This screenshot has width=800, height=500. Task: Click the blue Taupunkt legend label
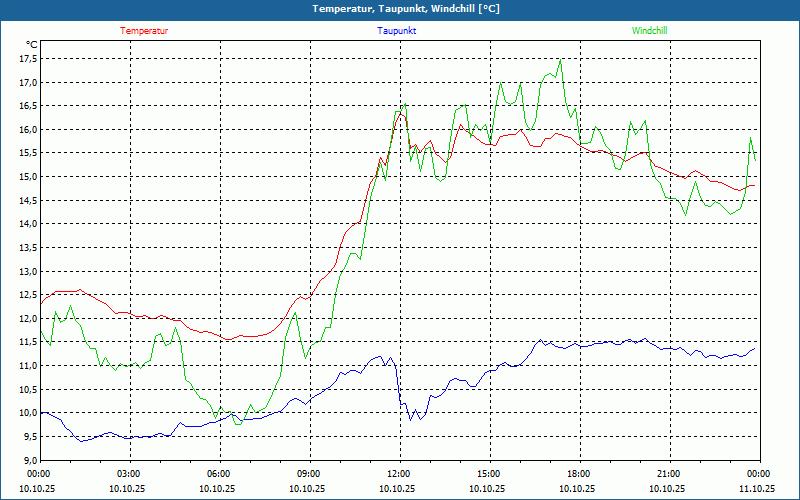point(397,31)
